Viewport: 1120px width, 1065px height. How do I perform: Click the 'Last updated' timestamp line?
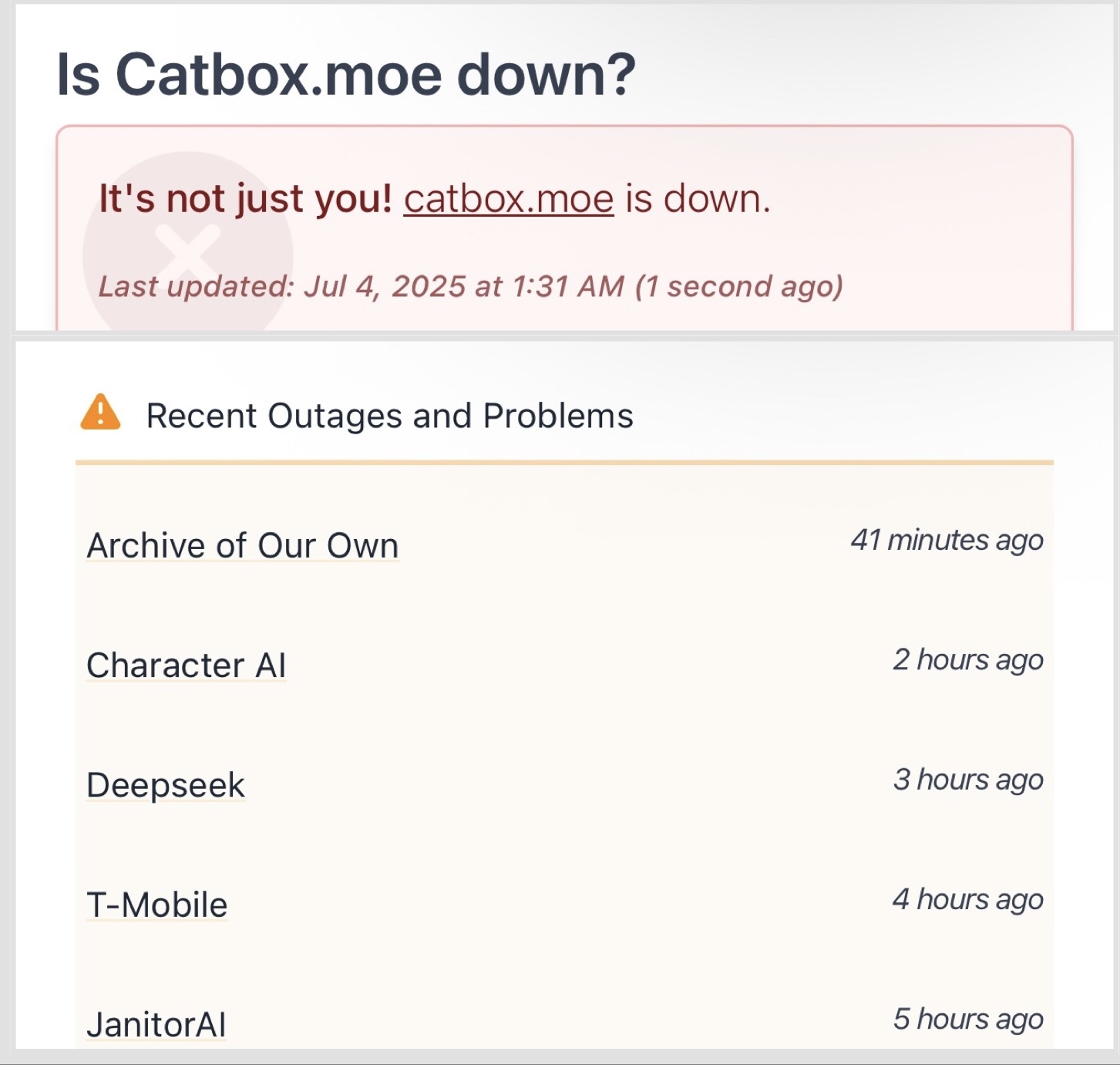pyautogui.click(x=470, y=286)
